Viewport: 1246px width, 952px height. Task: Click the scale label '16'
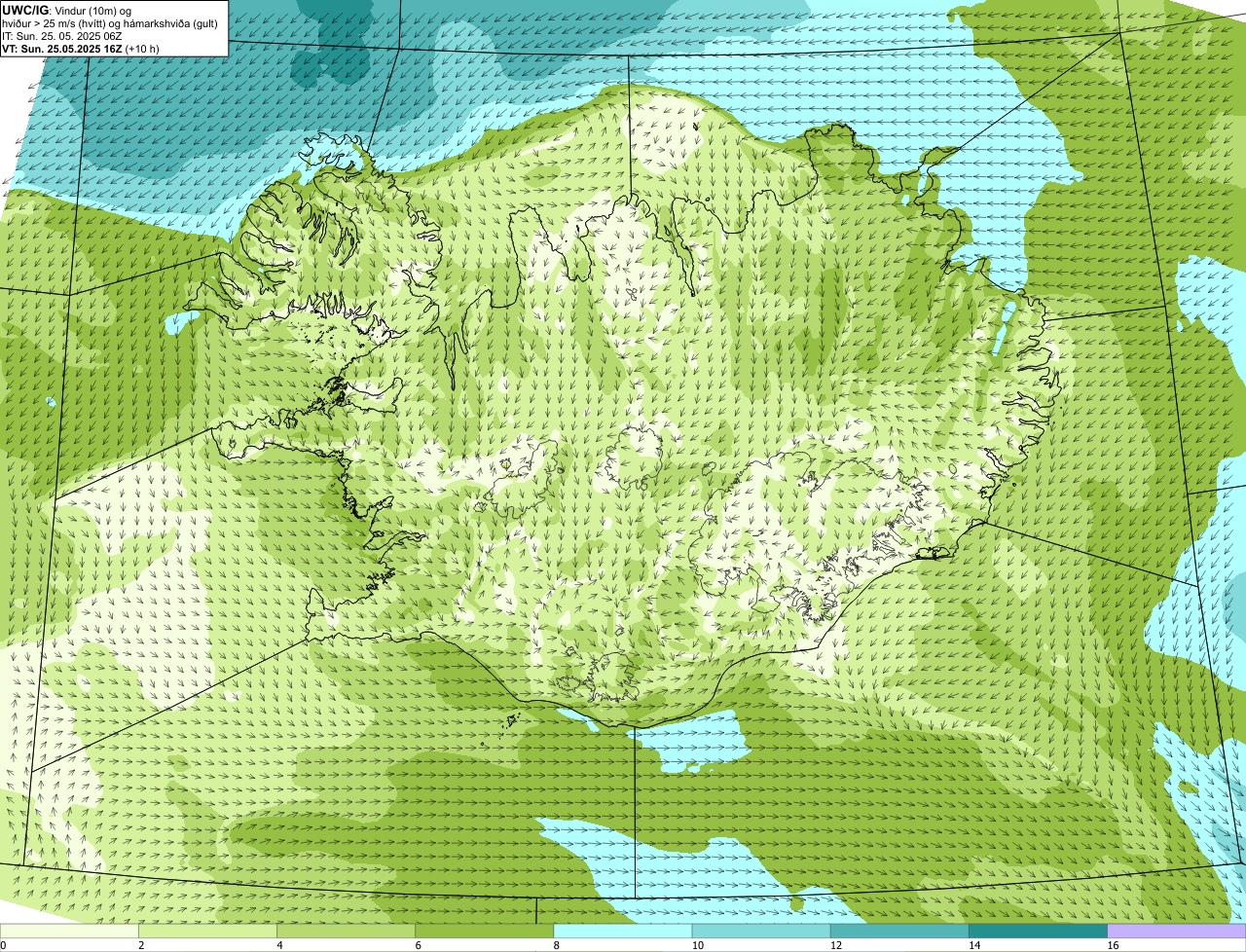tap(1113, 945)
